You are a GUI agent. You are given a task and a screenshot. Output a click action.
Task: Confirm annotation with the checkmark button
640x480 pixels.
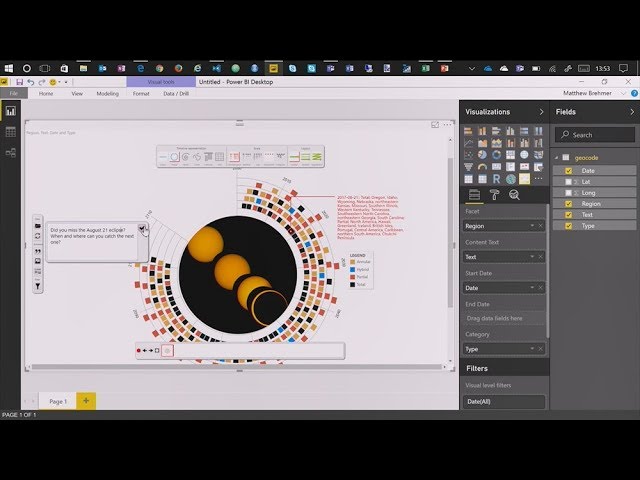142,228
